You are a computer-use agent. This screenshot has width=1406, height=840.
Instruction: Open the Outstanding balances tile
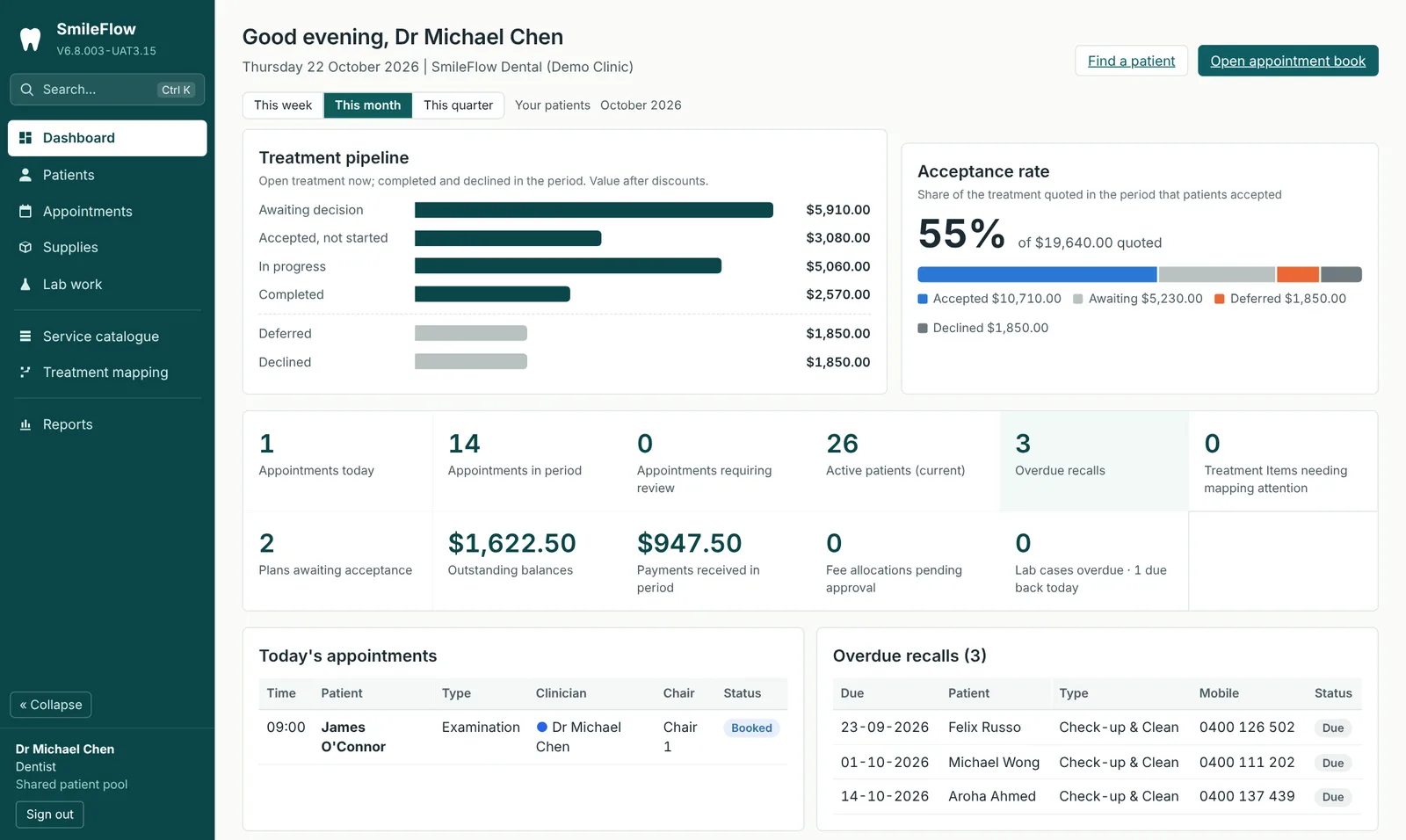pyautogui.click(x=526, y=561)
